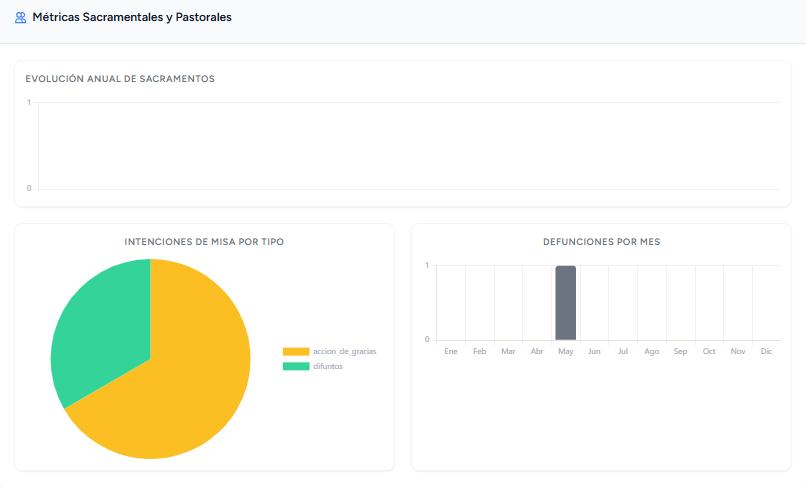This screenshot has height=487, width=806.
Task: Click the 1 label on Defunciones y-axis
Action: pyautogui.click(x=427, y=265)
